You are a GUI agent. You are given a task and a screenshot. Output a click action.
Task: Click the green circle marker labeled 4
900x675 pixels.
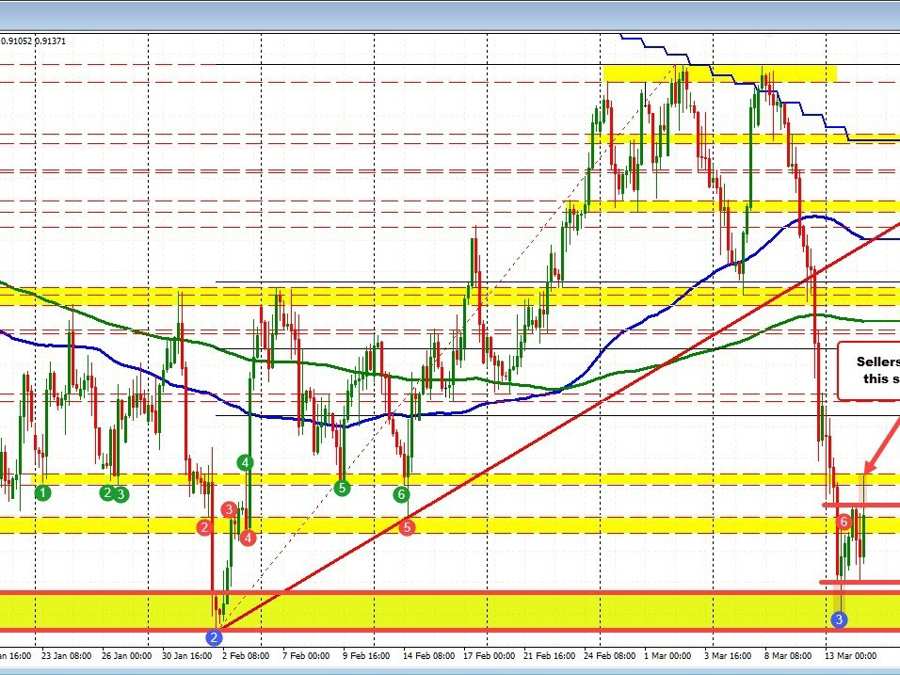[243, 462]
